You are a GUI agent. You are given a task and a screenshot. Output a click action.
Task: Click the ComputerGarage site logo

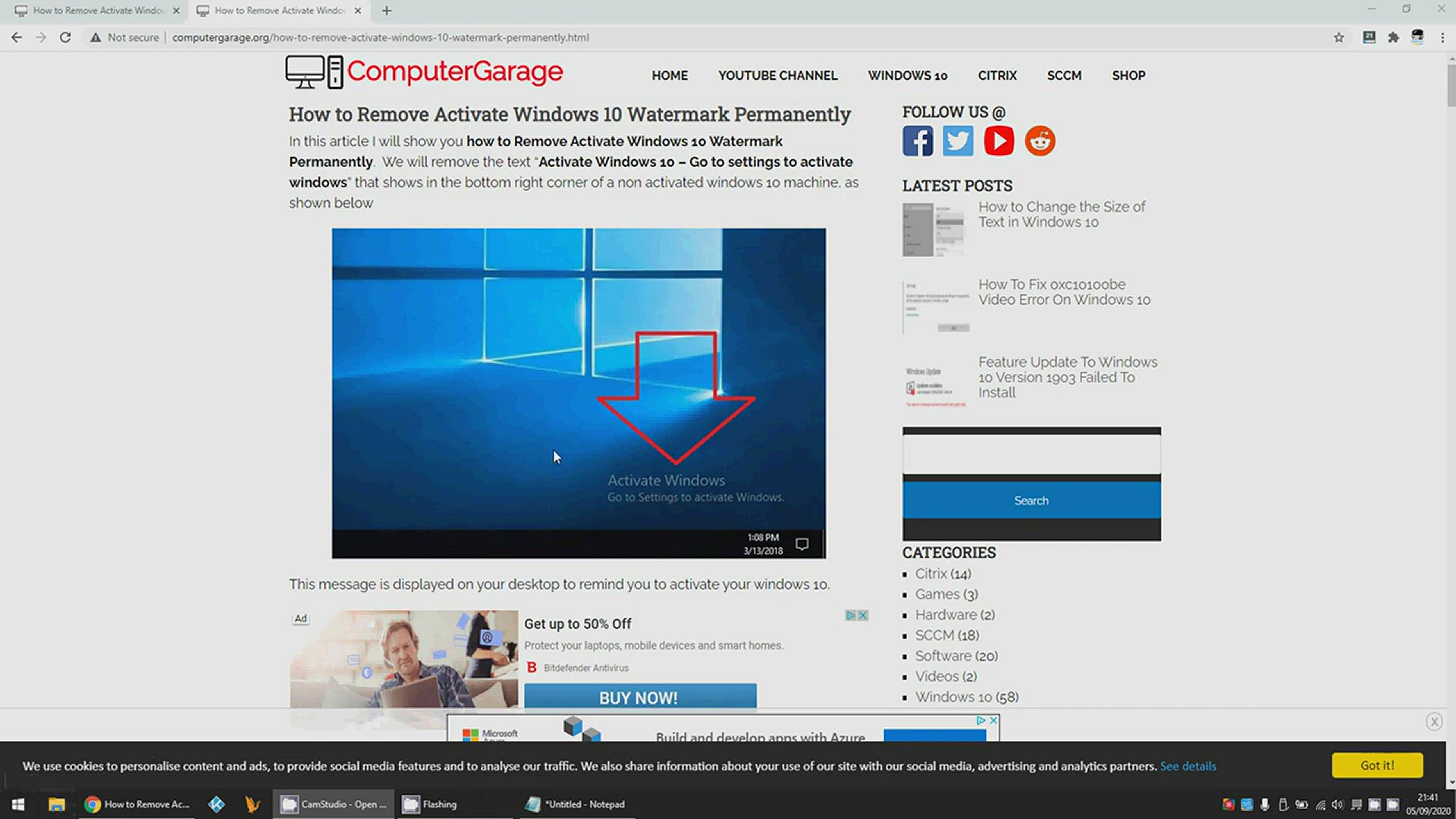pos(424,72)
